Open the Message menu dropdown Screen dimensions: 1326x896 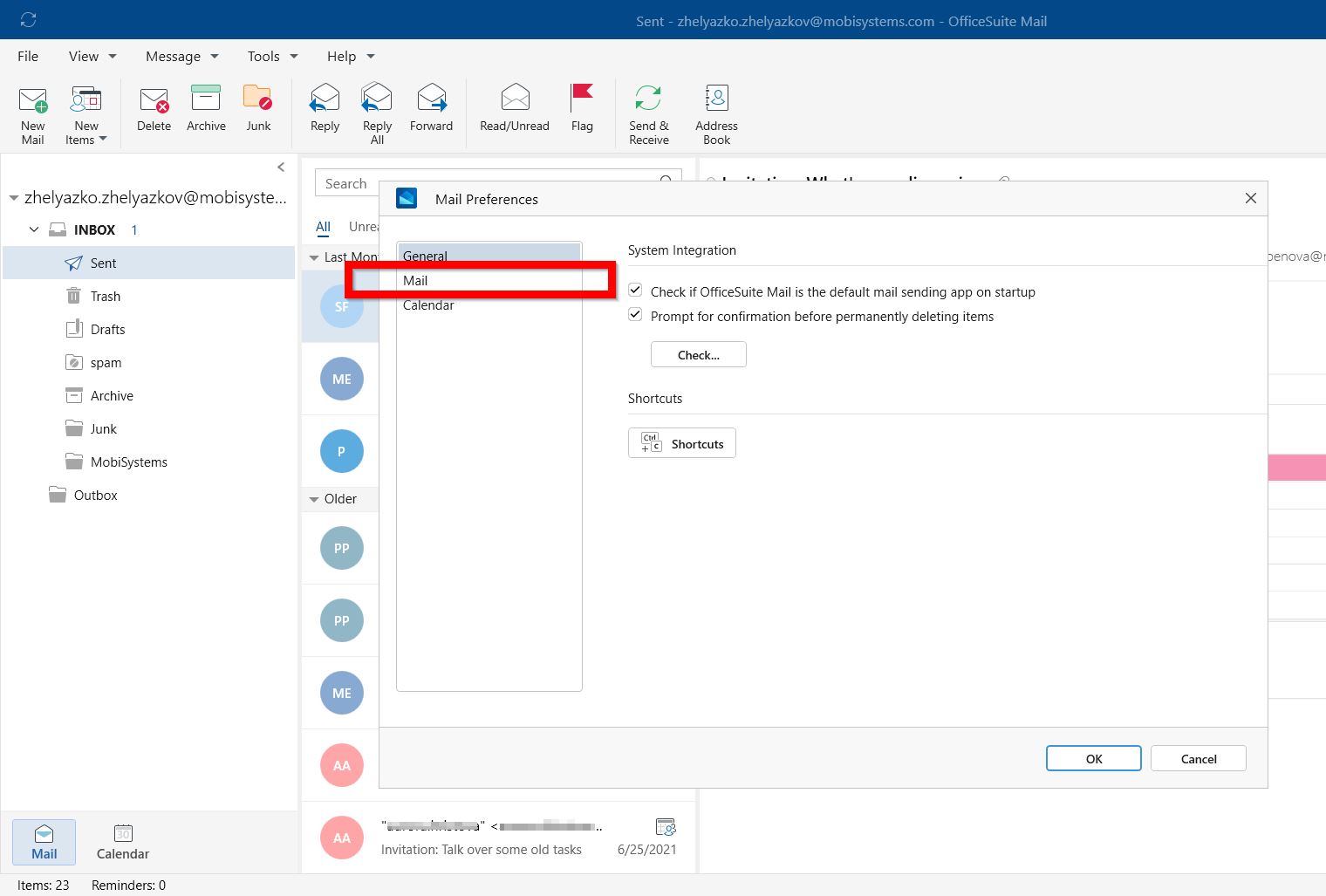coord(181,56)
